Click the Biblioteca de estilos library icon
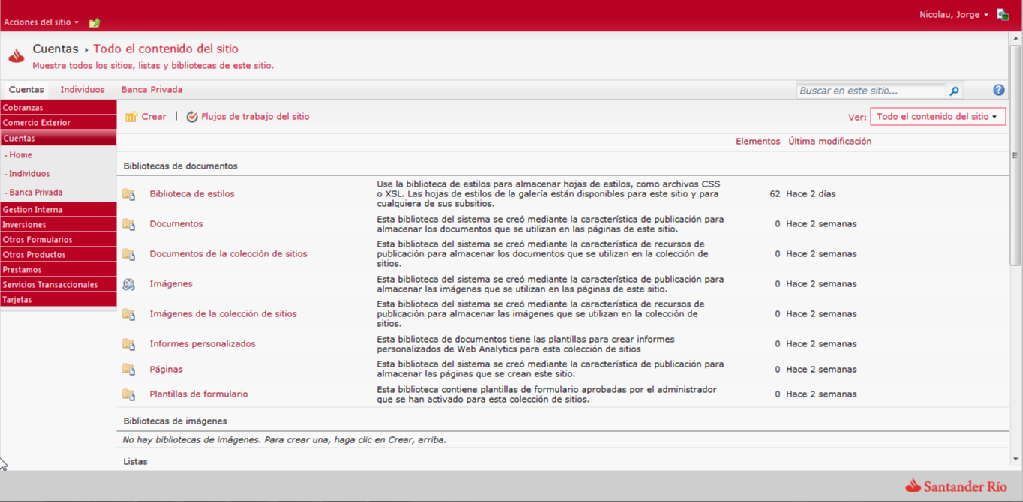 tap(129, 194)
